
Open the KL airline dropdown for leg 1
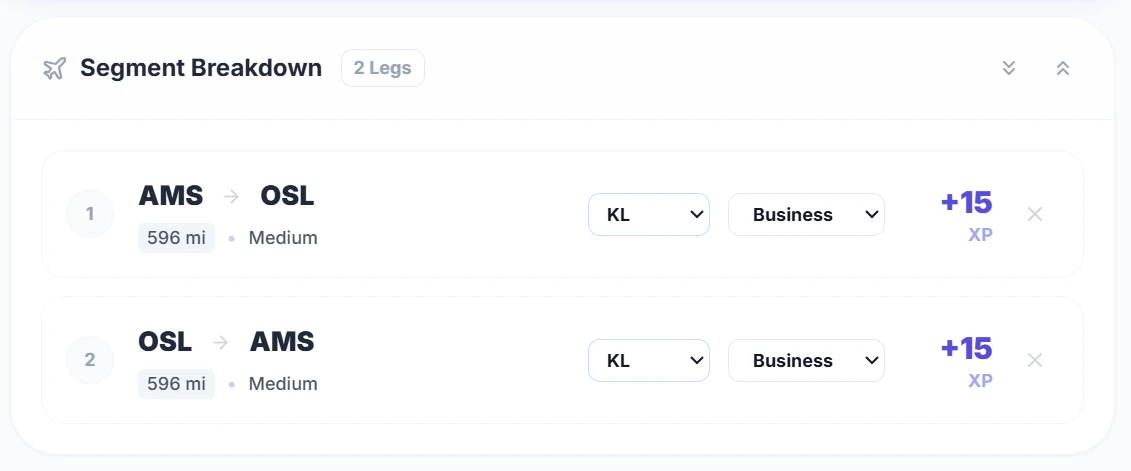tap(648, 214)
